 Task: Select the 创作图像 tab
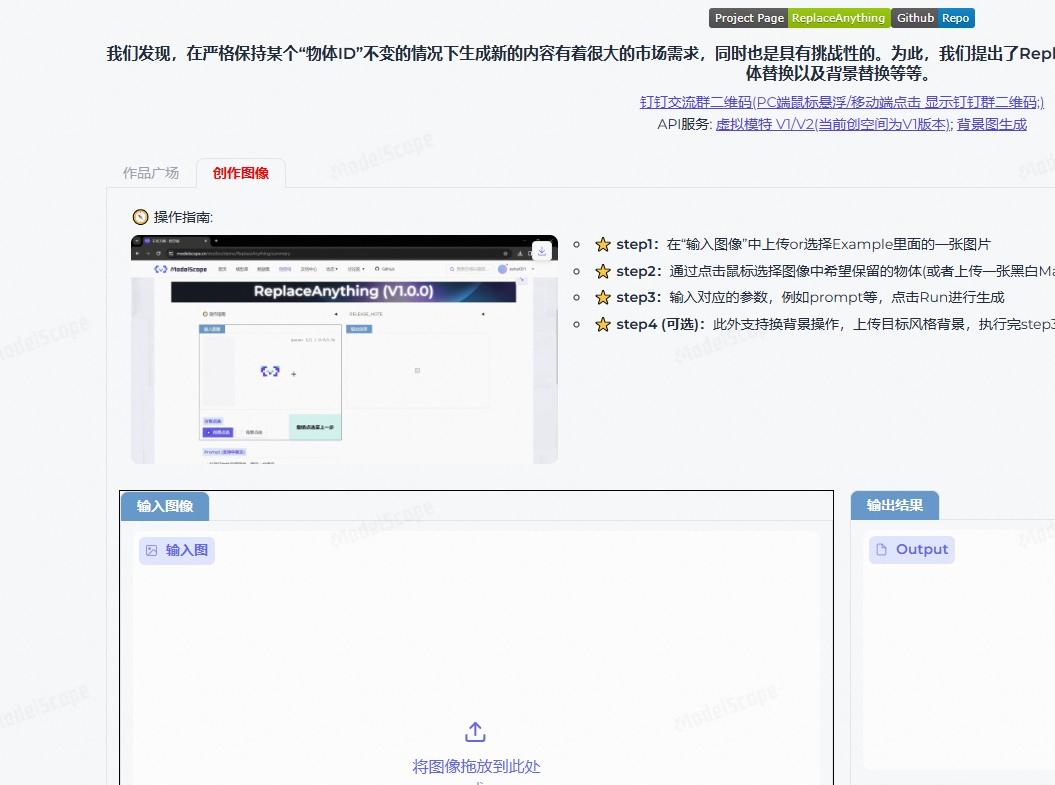(240, 173)
